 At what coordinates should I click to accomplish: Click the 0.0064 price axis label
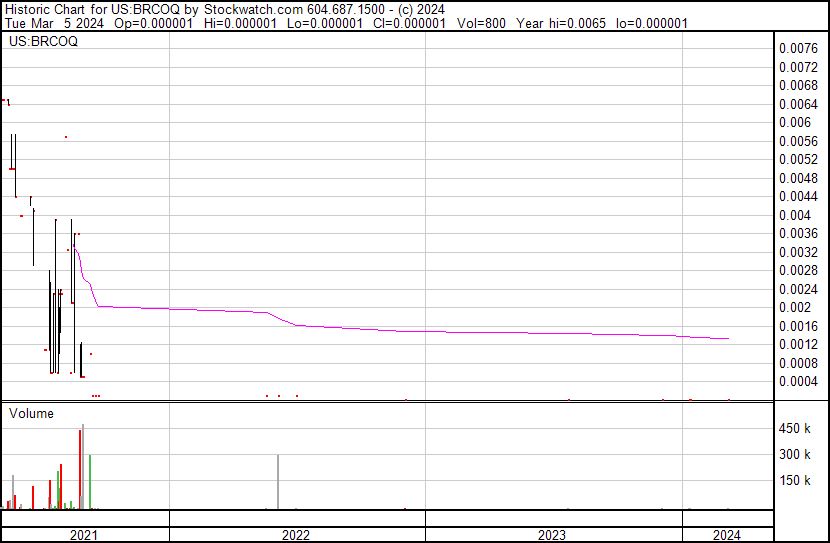(x=799, y=104)
